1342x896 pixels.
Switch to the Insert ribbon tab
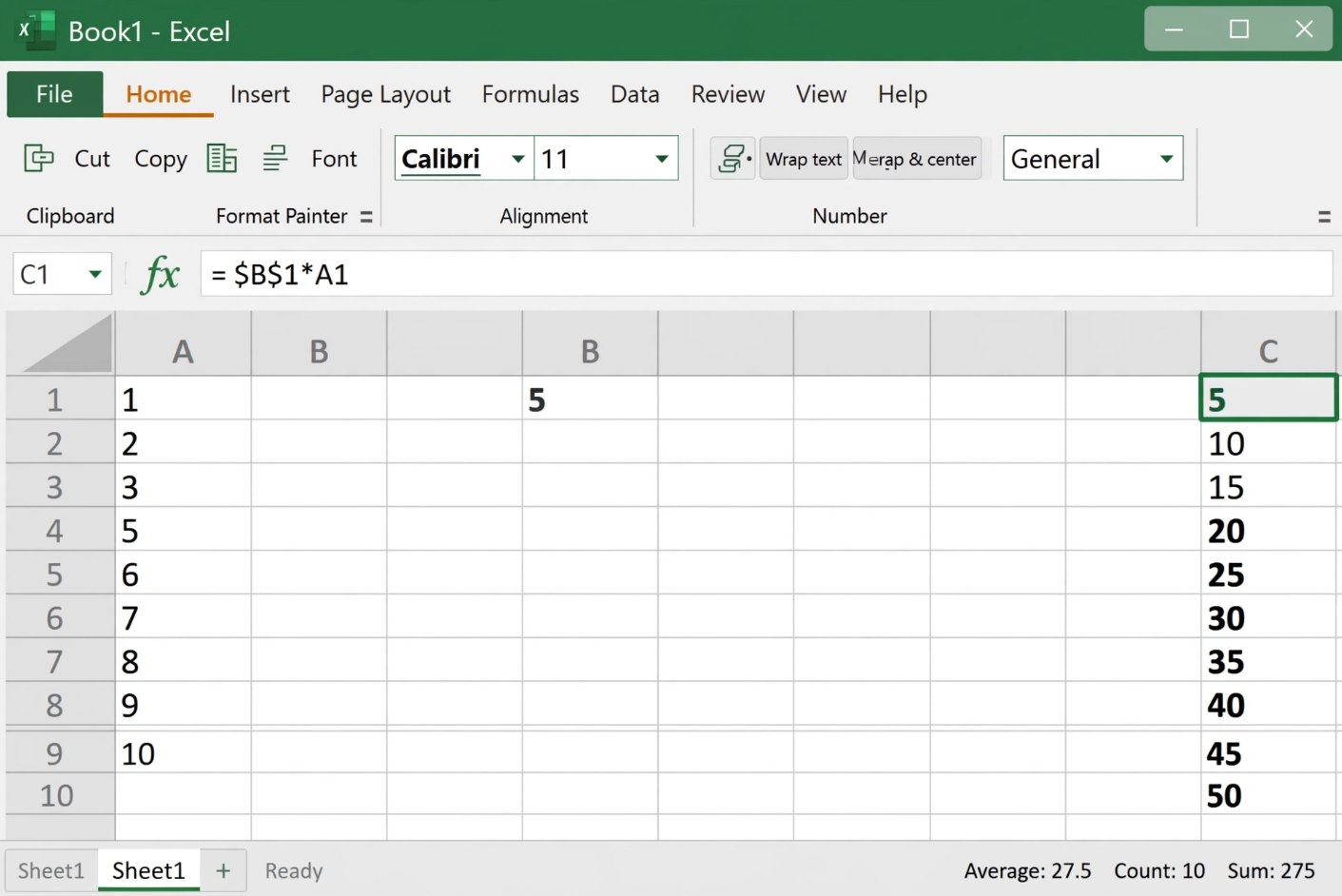[260, 94]
